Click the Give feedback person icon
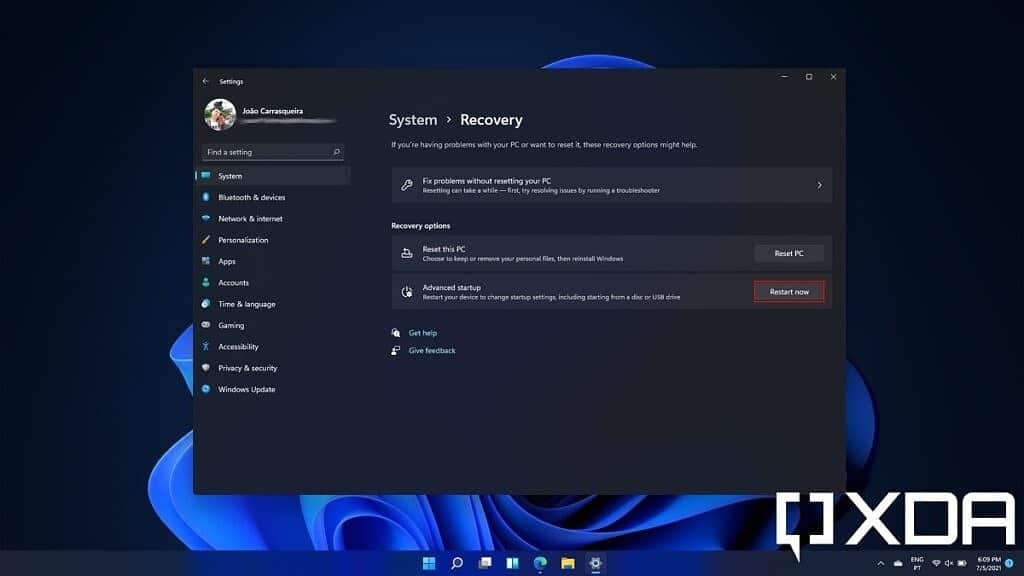Screen dimensions: 1024x576 396,351
